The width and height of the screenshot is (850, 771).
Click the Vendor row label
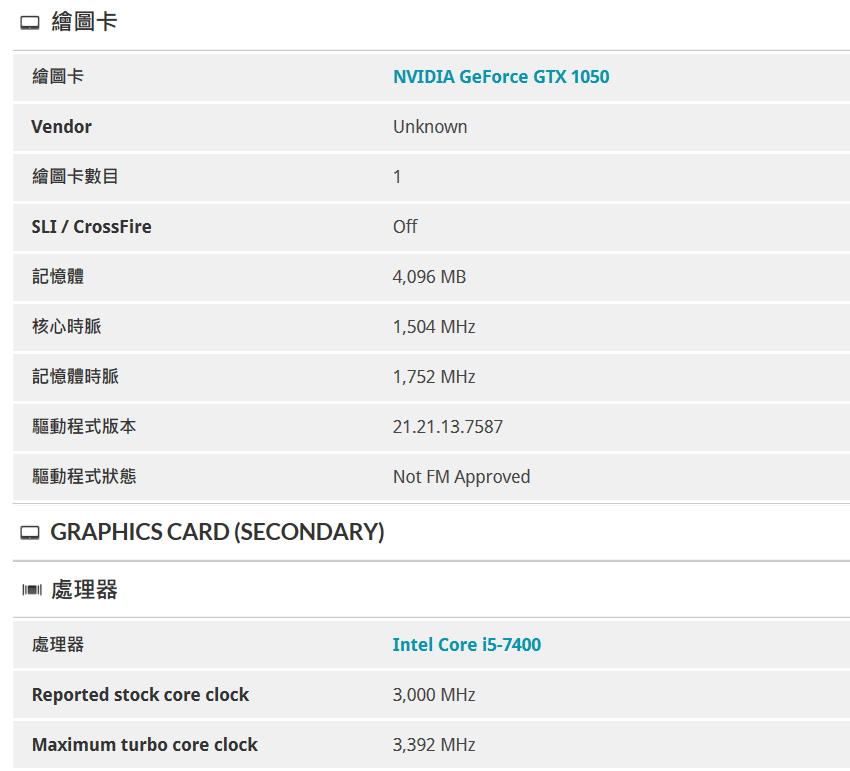click(x=62, y=127)
